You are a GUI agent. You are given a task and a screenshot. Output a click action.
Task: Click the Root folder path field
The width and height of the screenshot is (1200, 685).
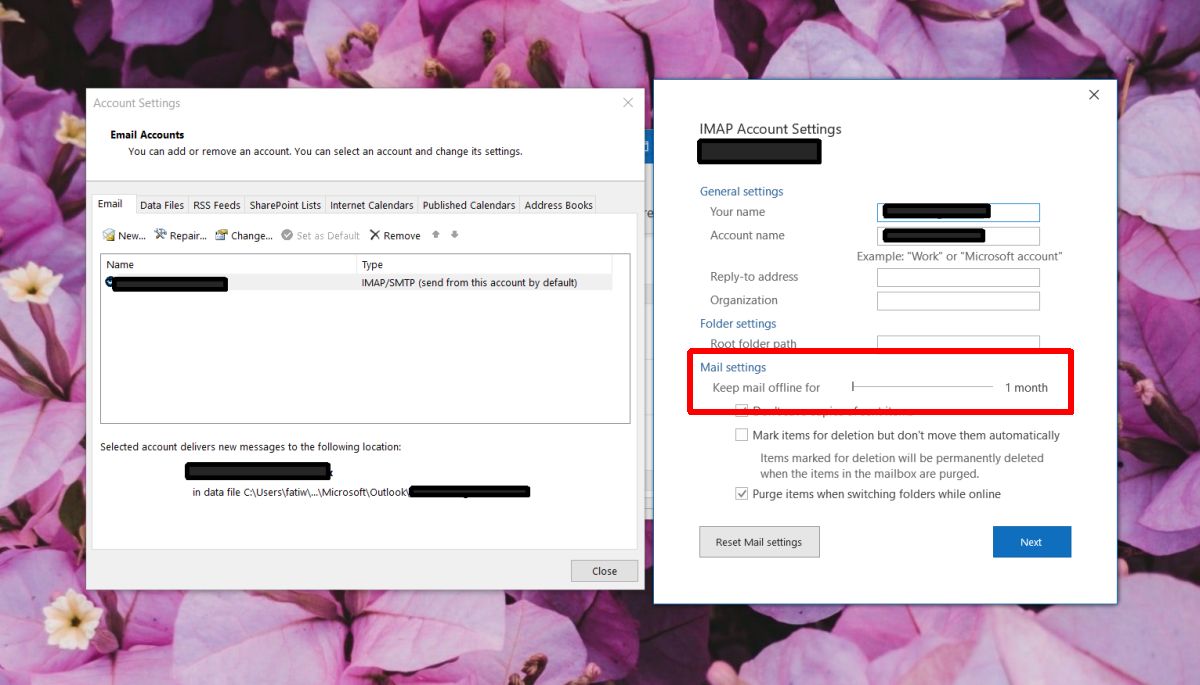958,343
